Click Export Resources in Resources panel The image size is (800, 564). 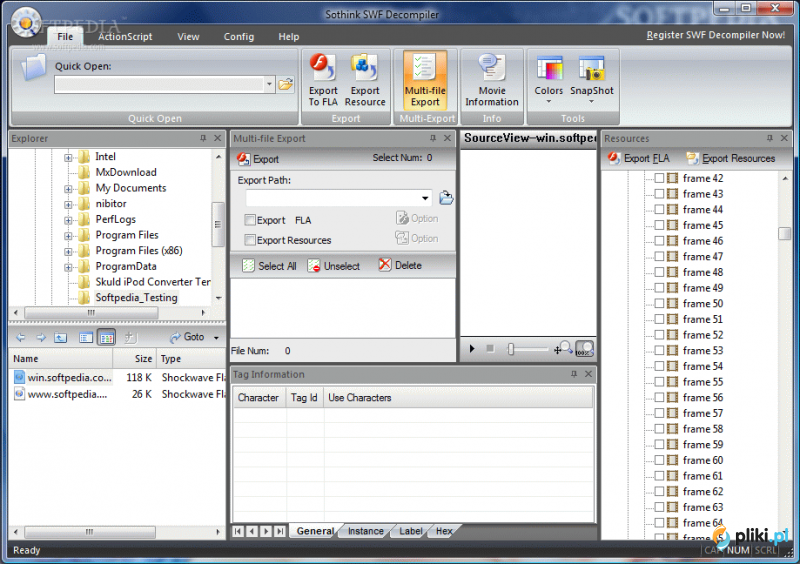pos(731,158)
